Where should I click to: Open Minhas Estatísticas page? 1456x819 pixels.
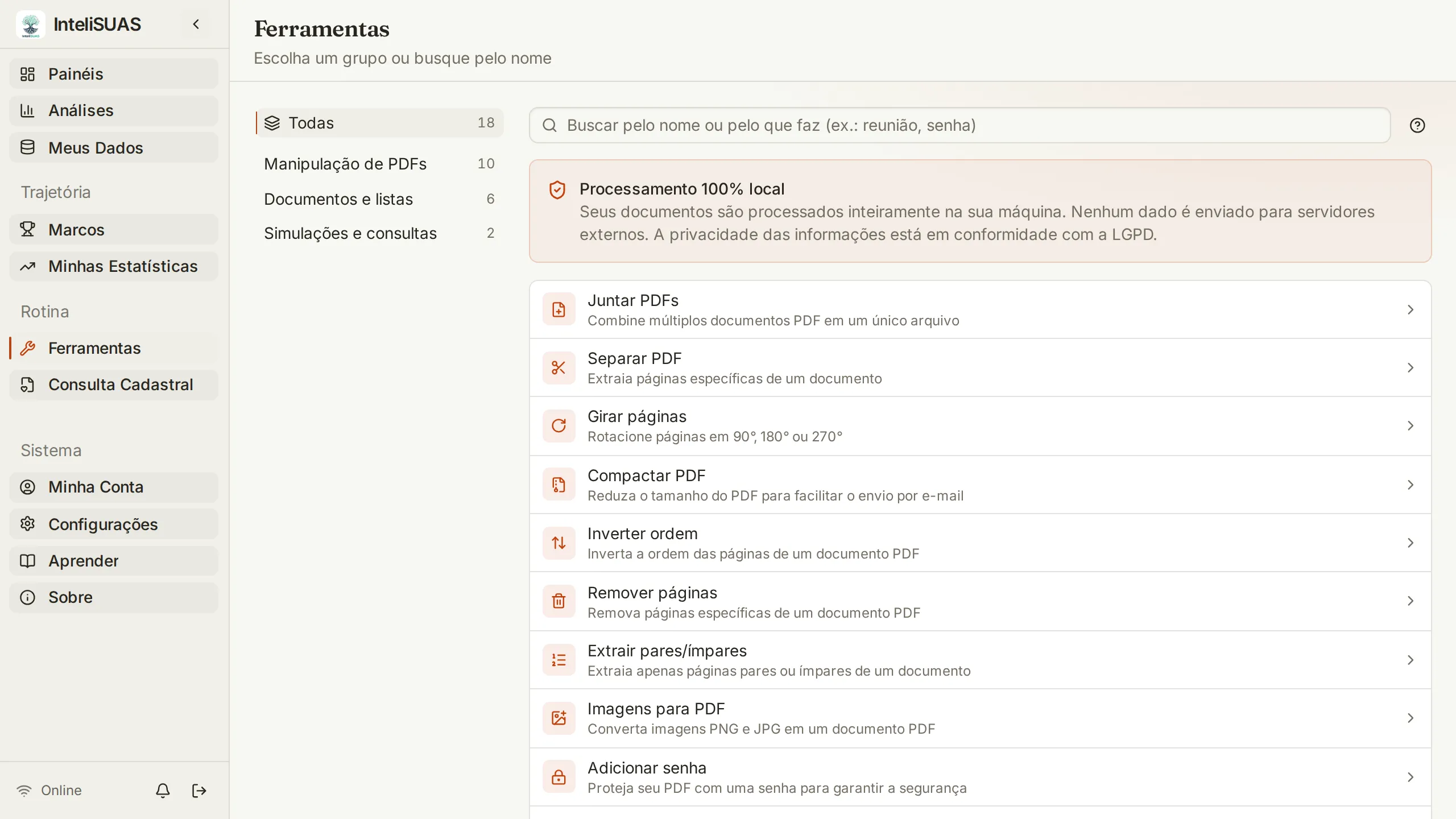pyautogui.click(x=114, y=266)
